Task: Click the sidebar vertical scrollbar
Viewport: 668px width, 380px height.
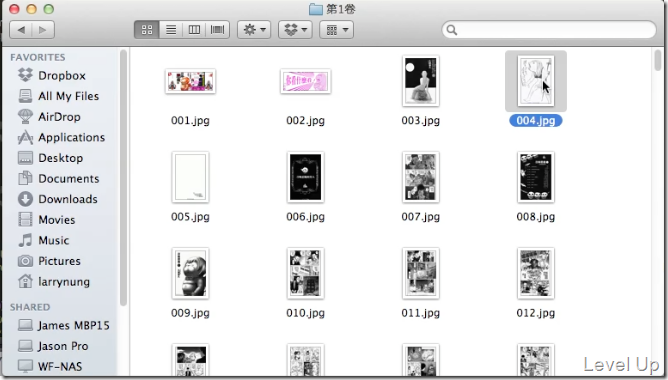Action: (123, 178)
